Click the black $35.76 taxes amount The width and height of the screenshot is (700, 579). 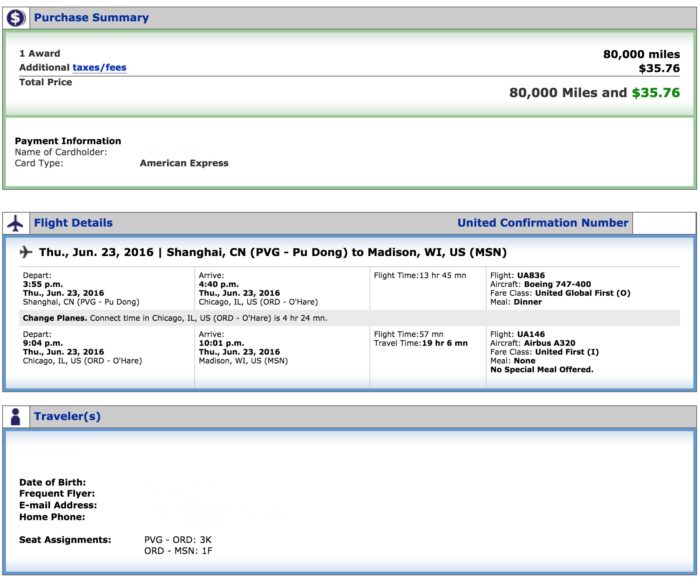tap(659, 68)
